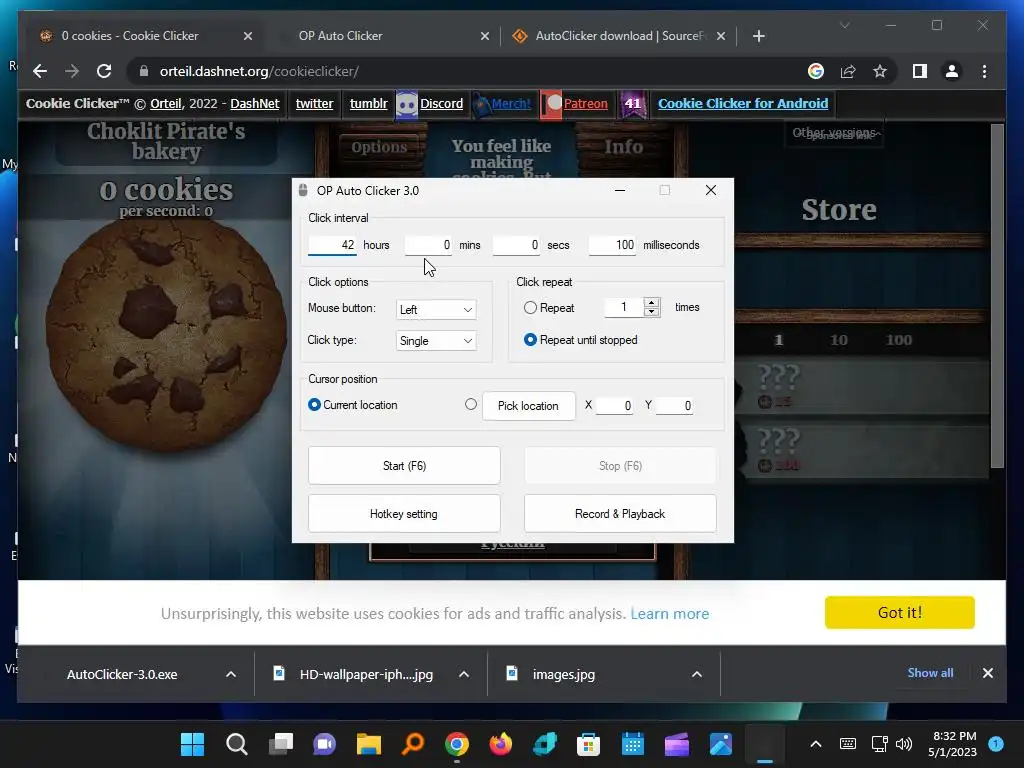1024x768 pixels.
Task: Open Cookie Clicker for Android link
Action: click(x=743, y=103)
